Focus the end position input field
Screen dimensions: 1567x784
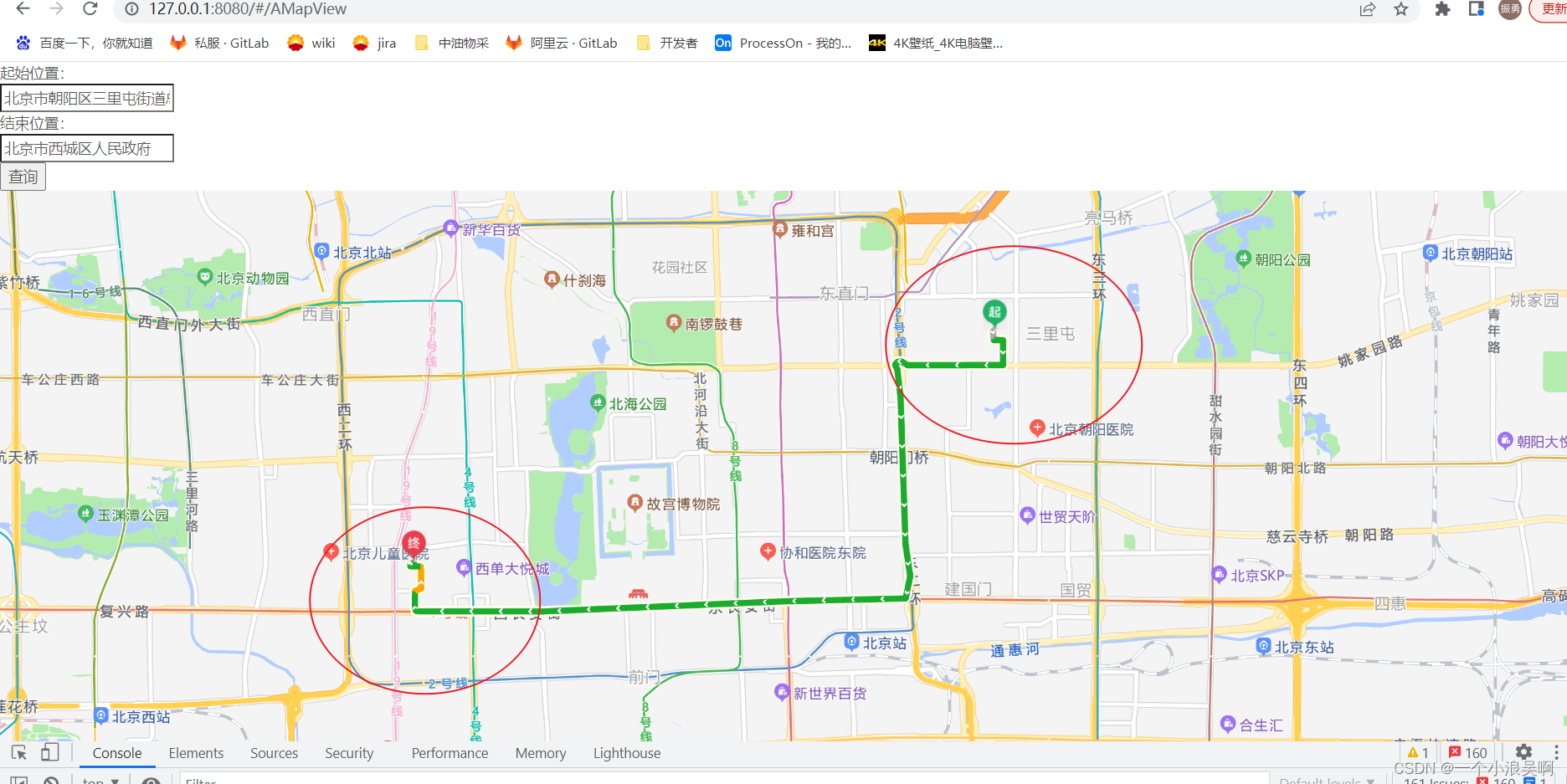point(87,148)
